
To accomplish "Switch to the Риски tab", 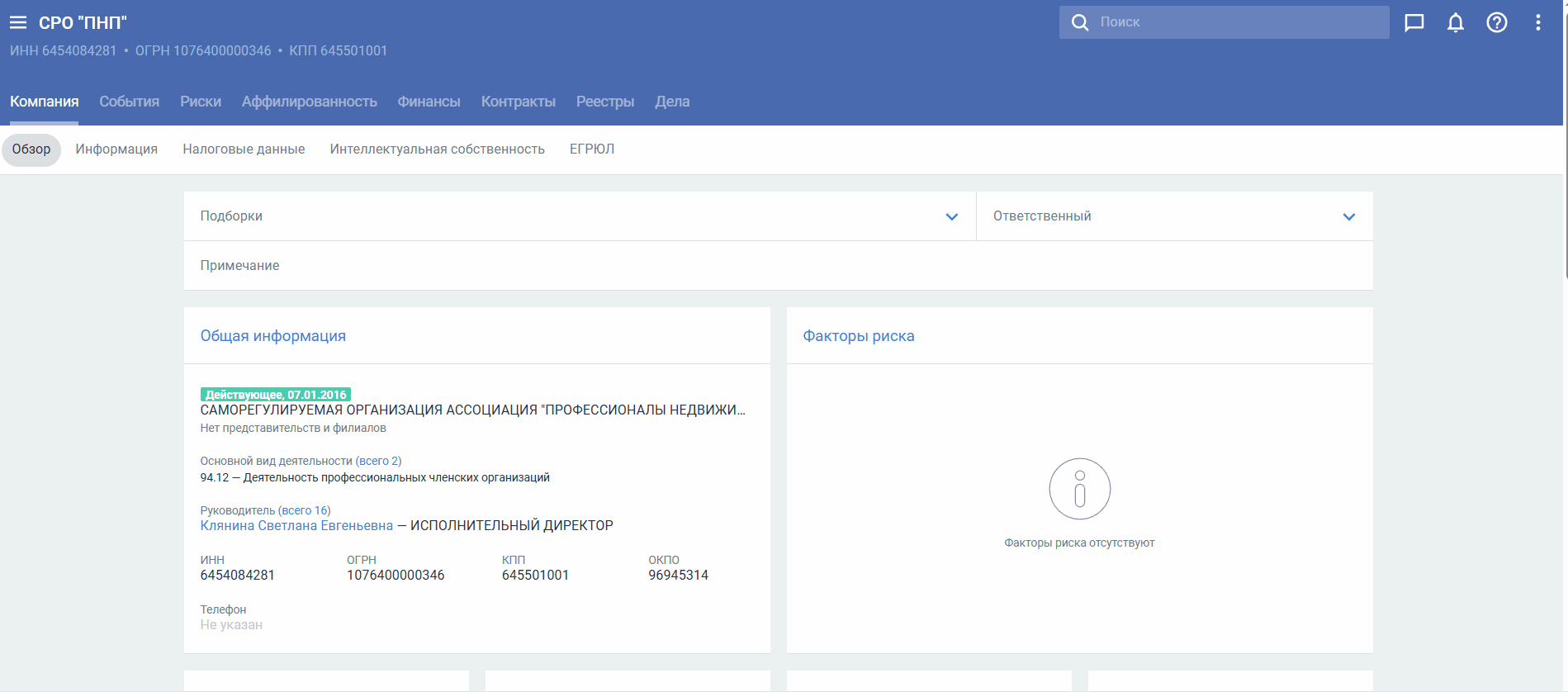I will [201, 102].
